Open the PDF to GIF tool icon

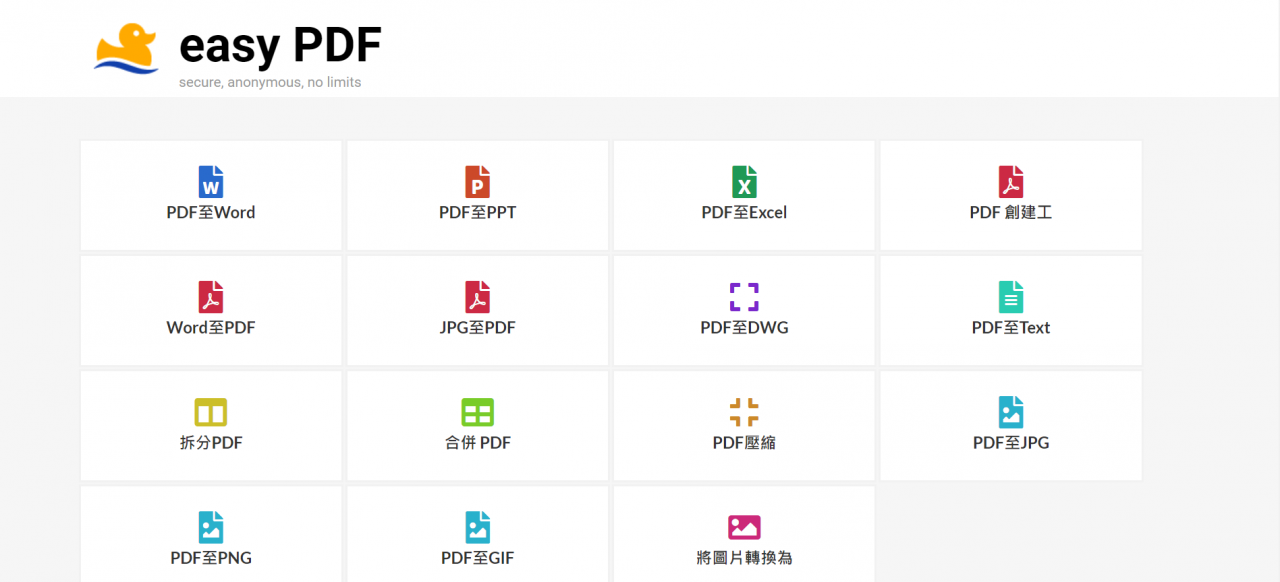(477, 527)
